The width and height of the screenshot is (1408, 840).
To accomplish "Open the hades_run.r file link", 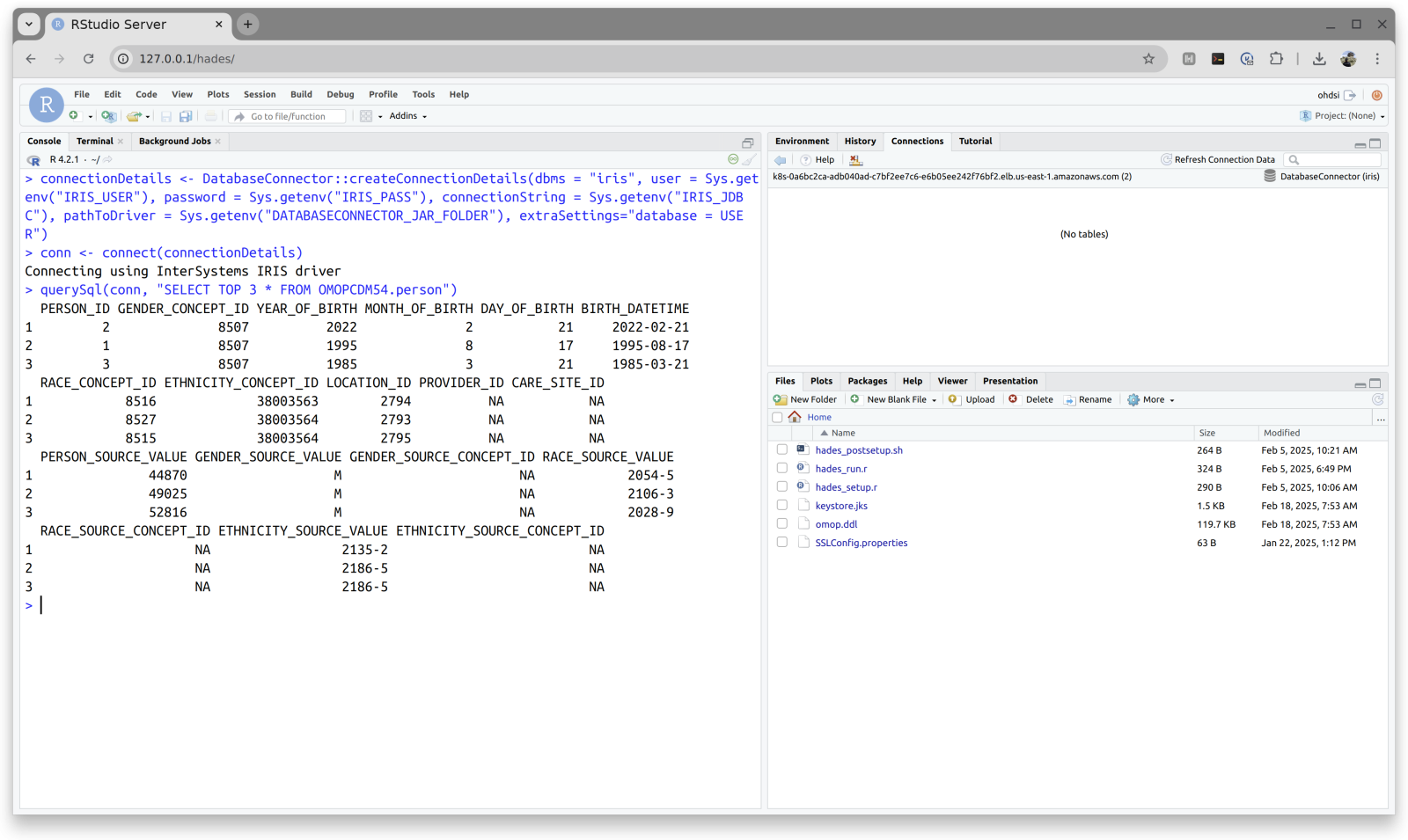I will [x=840, y=469].
